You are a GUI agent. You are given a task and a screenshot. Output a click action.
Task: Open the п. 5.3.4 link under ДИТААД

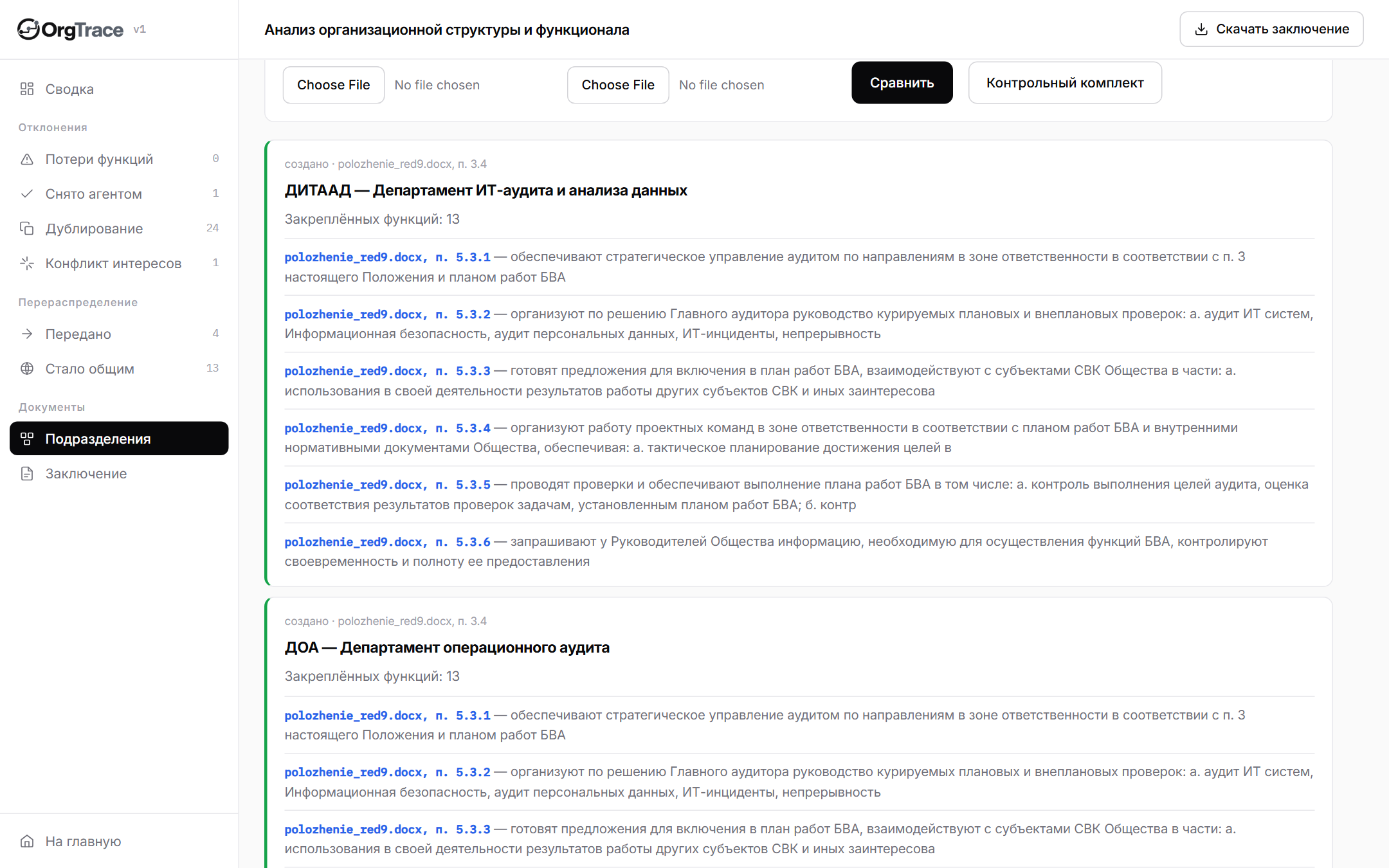tap(387, 428)
